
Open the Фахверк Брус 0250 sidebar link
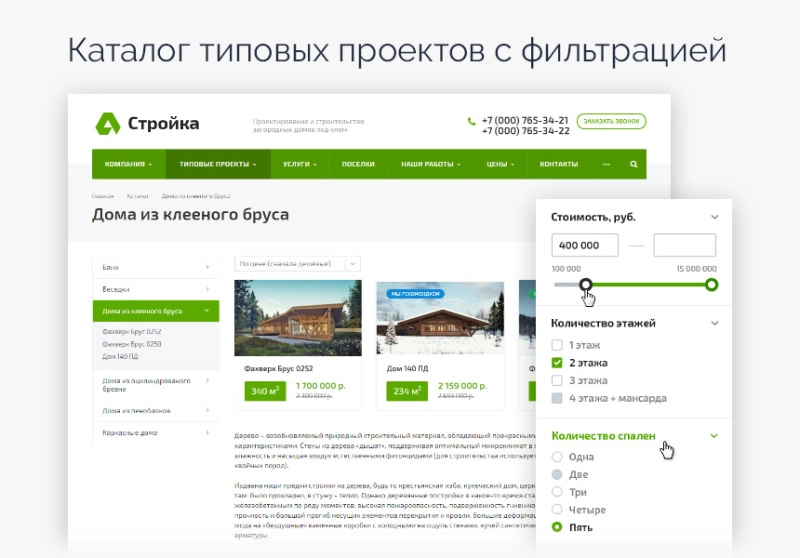pyautogui.click(x=132, y=344)
